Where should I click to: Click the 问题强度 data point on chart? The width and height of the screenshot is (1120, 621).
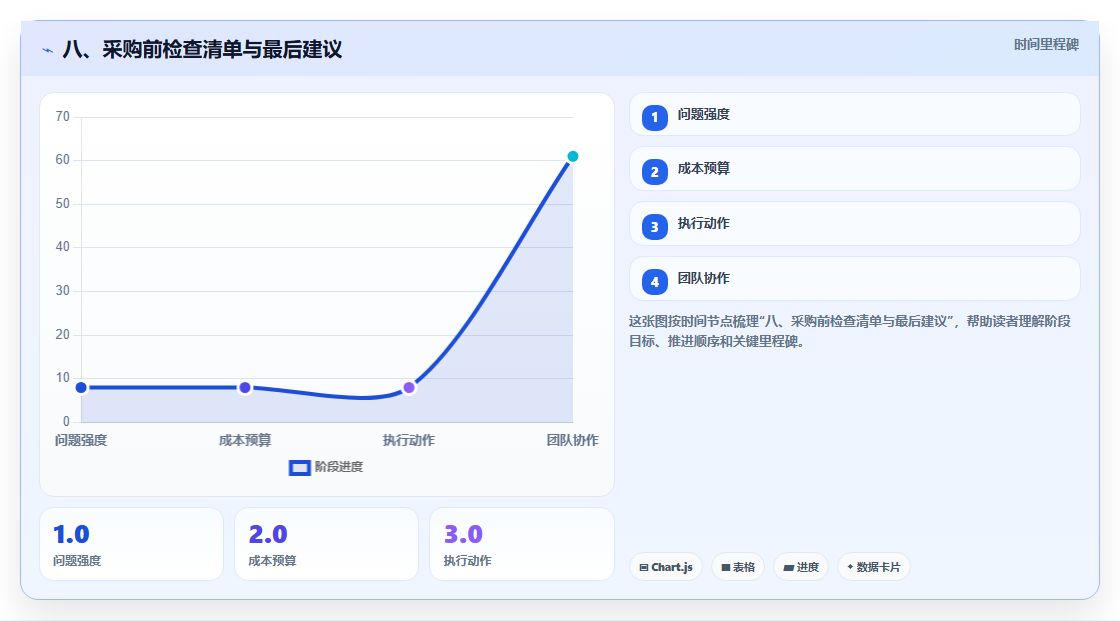point(81,387)
